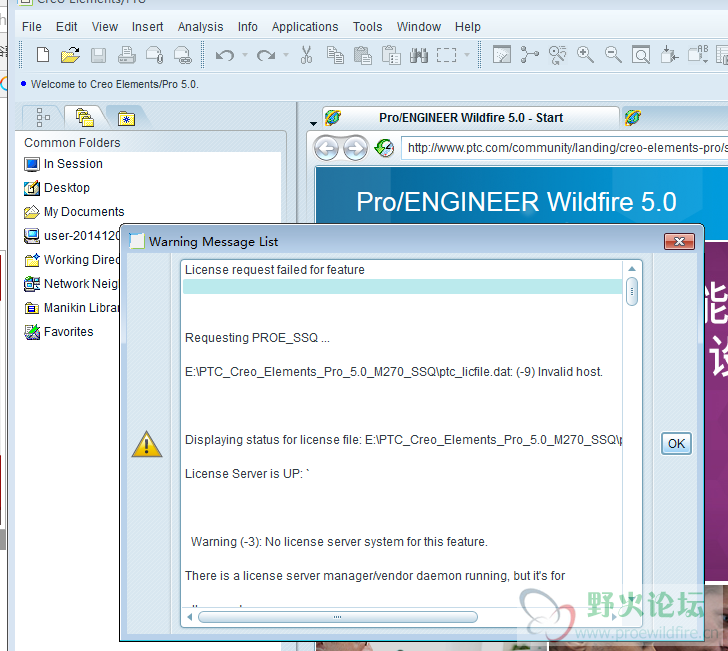Viewport: 728px width, 651px height.
Task: Refit model to screen icon
Action: [x=641, y=55]
